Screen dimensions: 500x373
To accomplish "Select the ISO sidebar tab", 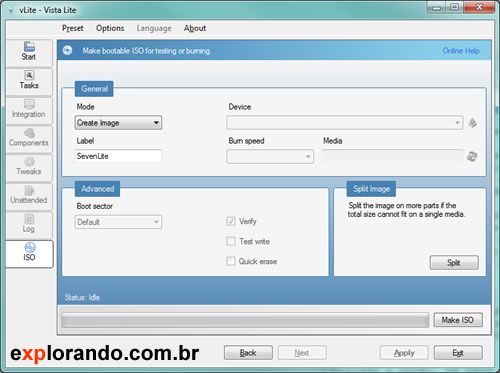I will coord(29,253).
